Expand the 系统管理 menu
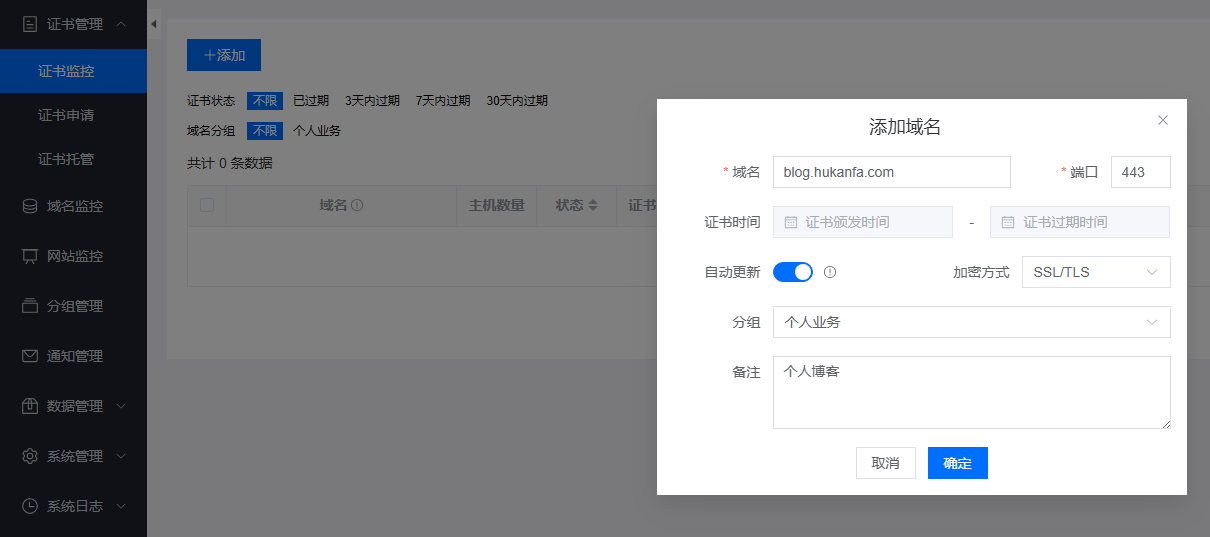Image resolution: width=1210 pixels, height=537 pixels. (x=73, y=456)
